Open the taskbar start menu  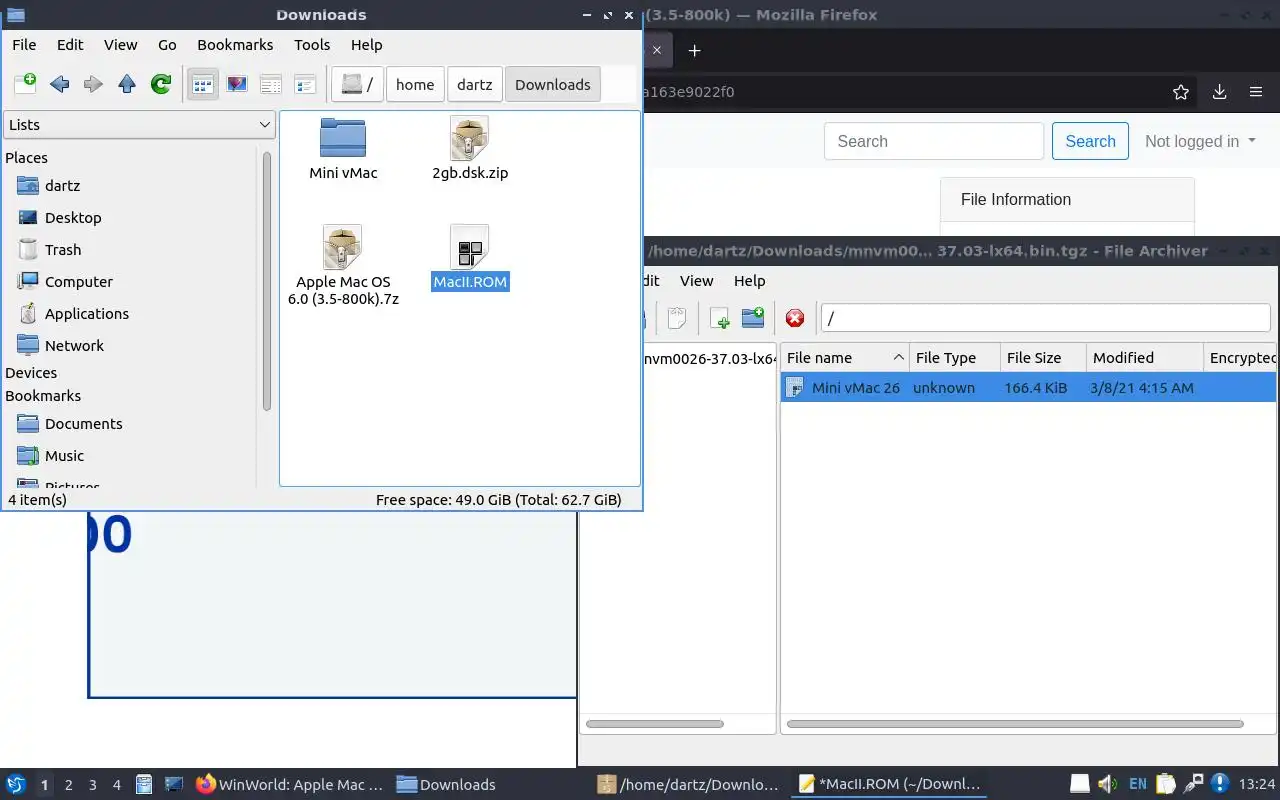pyautogui.click(x=16, y=784)
